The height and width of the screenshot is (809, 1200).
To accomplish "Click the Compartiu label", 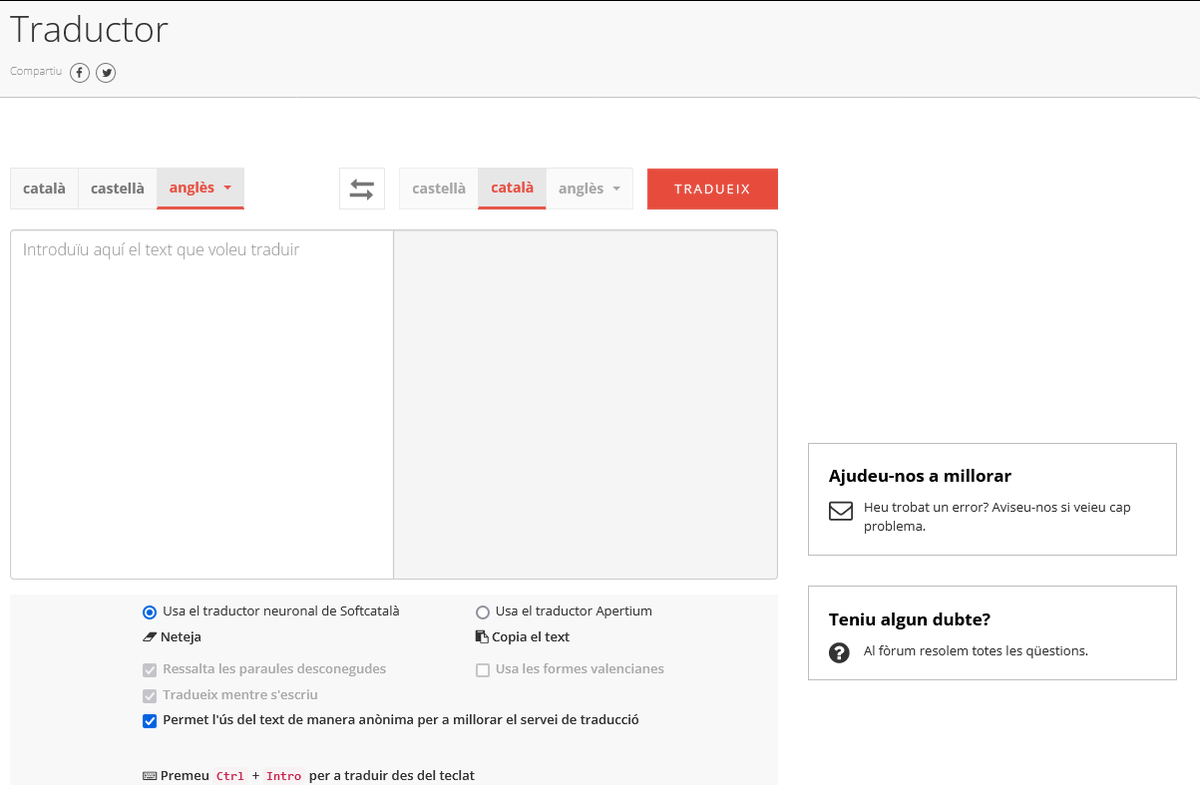I will (x=36, y=72).
